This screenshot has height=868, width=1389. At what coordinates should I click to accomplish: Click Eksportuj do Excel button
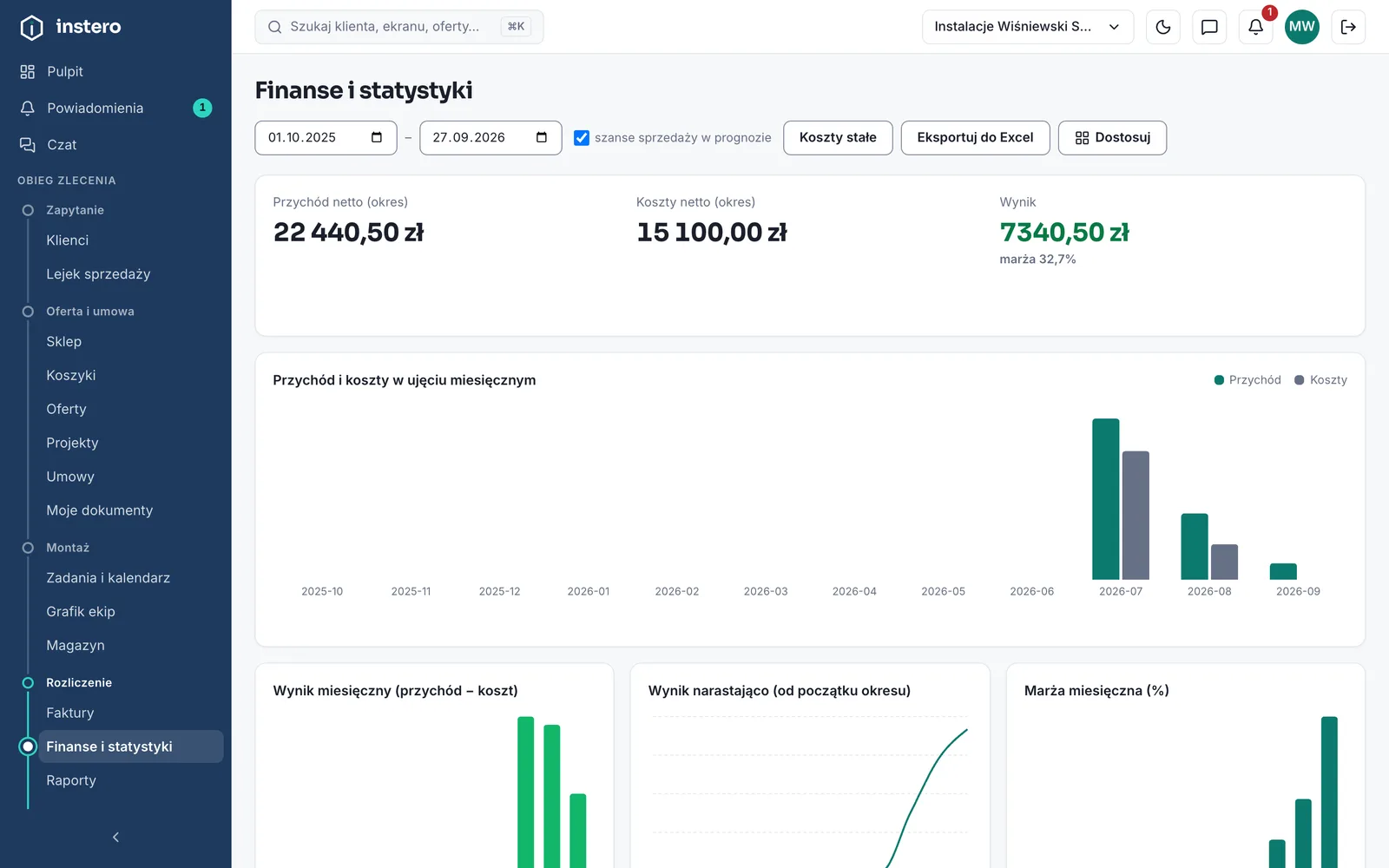(x=975, y=137)
